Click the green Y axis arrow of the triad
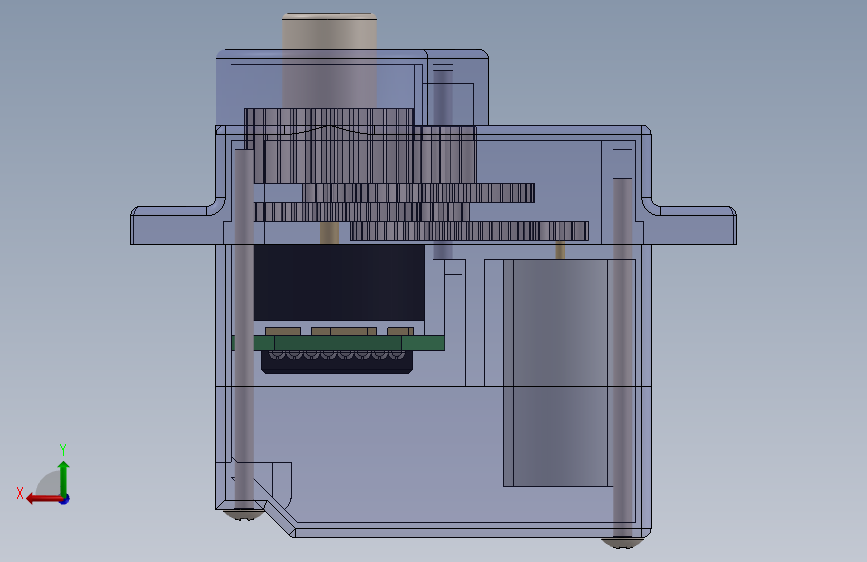Viewport: 867px width, 562px height. pos(64,479)
